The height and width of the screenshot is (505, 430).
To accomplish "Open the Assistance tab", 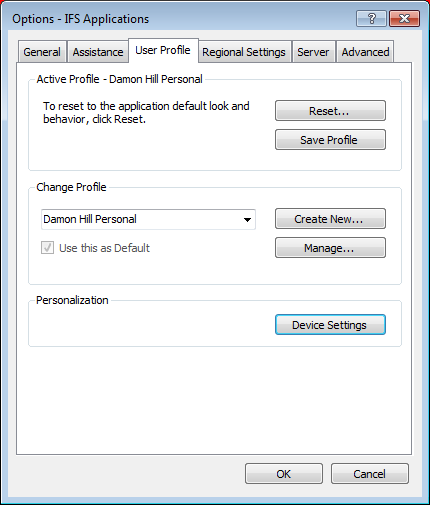I will pos(98,52).
